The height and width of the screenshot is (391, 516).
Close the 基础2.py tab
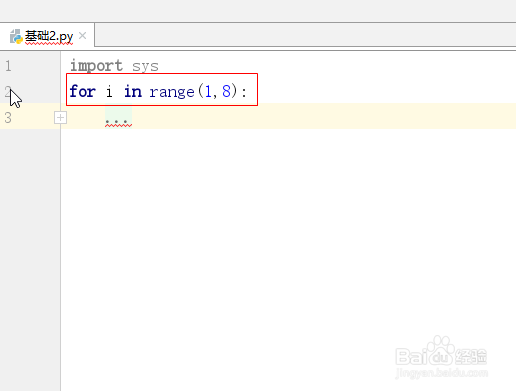click(x=83, y=35)
